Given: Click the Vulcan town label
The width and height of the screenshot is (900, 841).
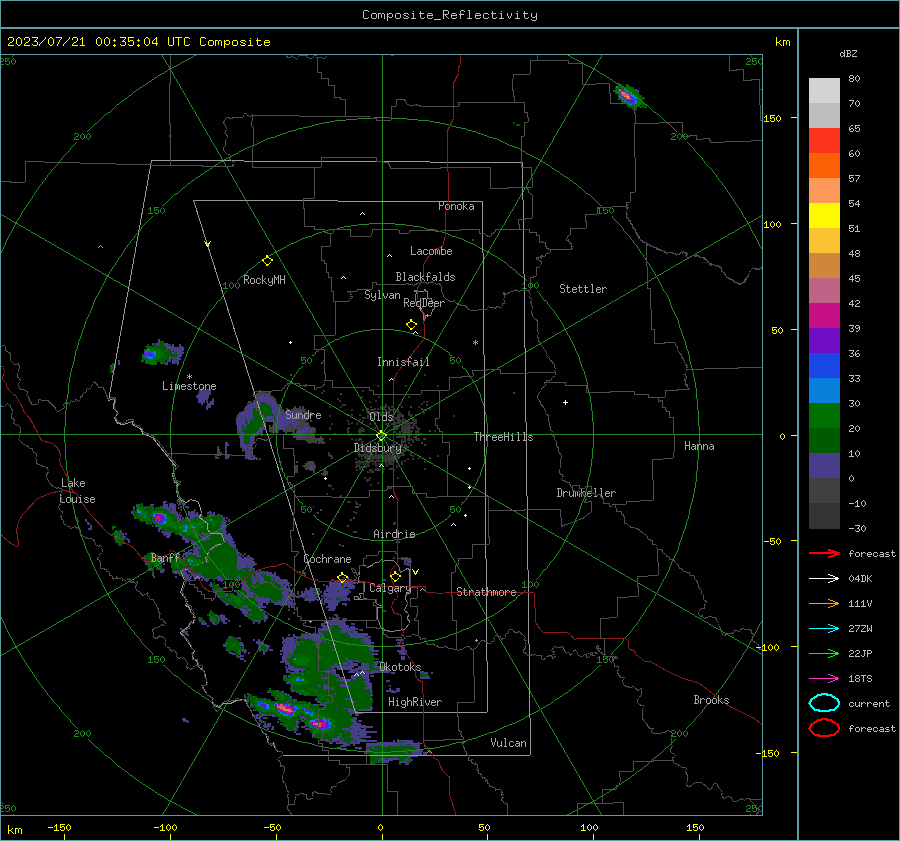Looking at the screenshot, I should [x=509, y=743].
